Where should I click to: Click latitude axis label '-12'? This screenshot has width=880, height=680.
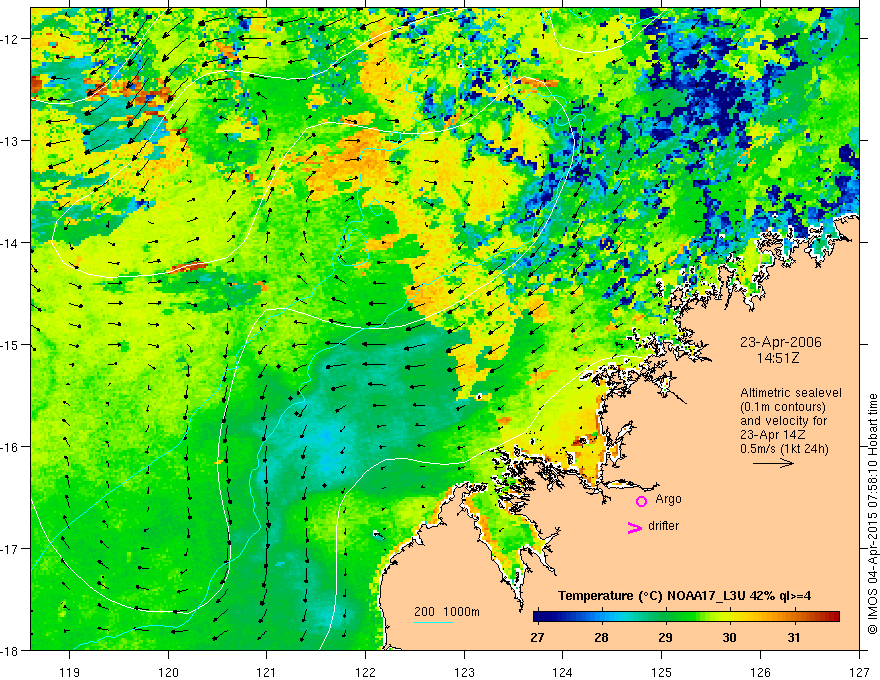[10, 39]
